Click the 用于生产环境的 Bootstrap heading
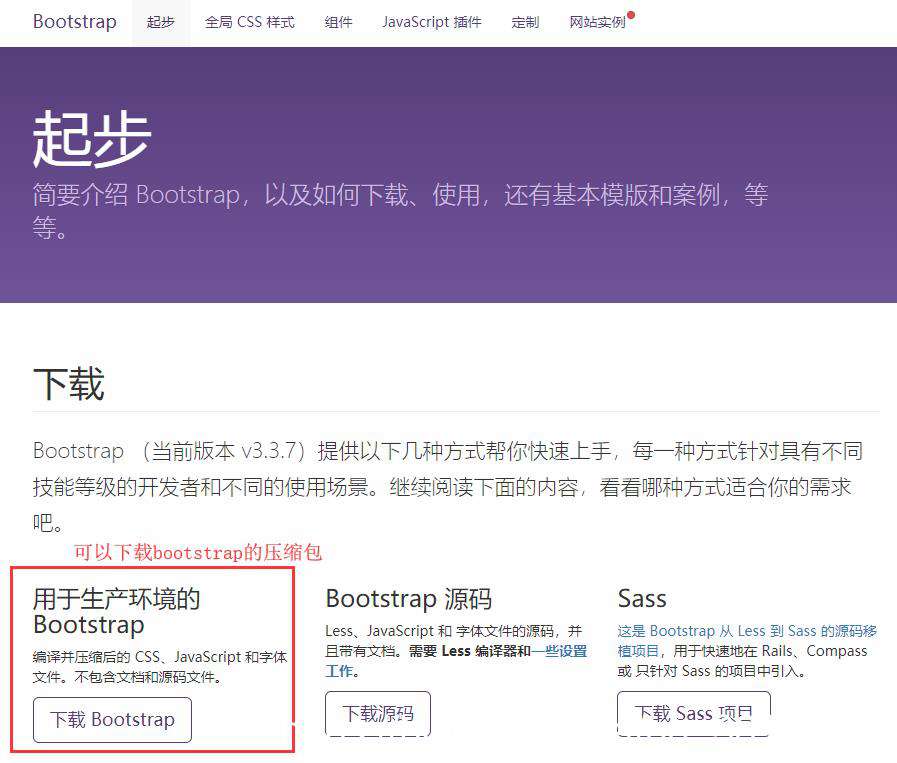Image resolution: width=897 pixels, height=763 pixels. 117,612
